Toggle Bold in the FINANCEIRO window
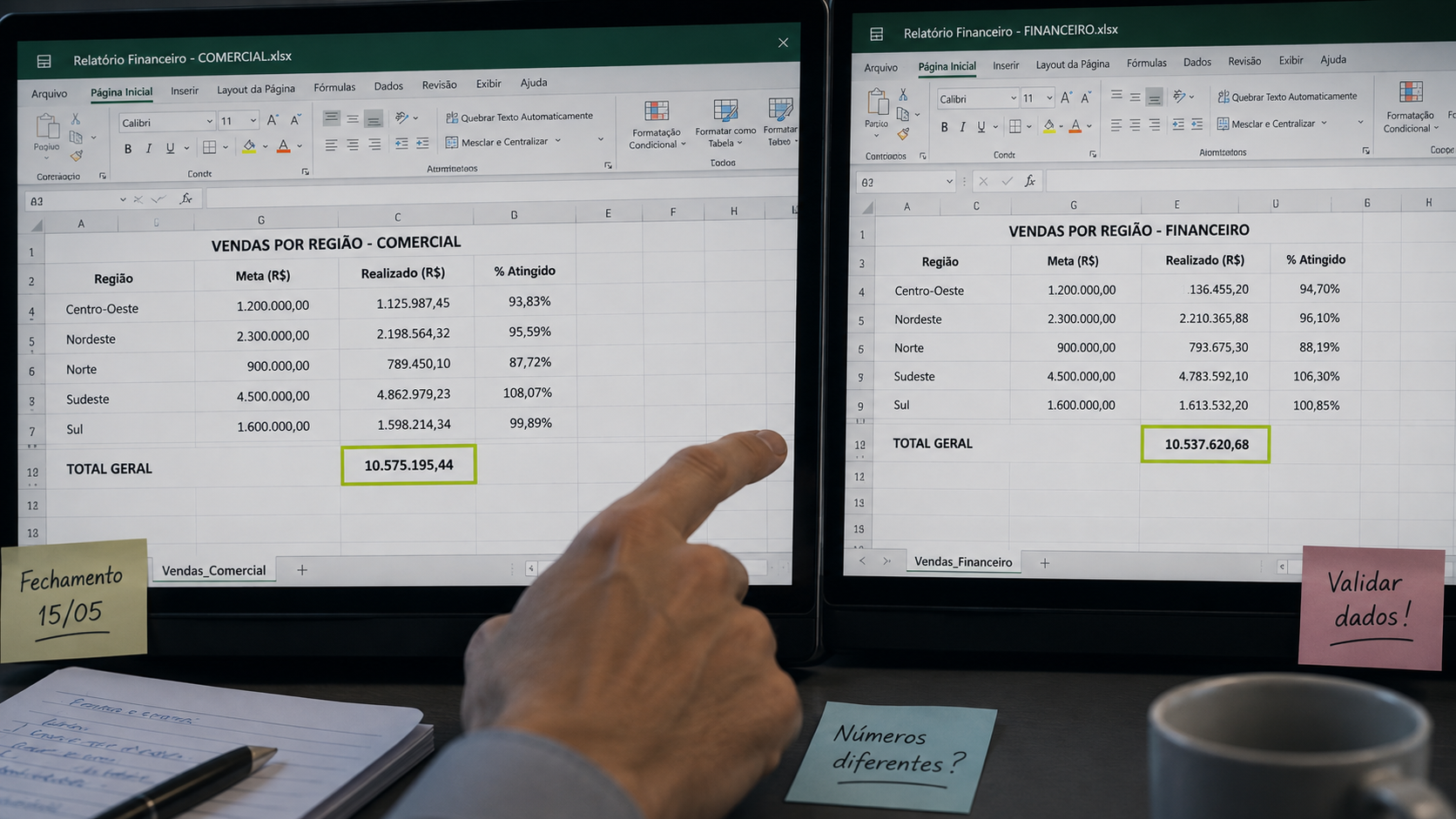The height and width of the screenshot is (819, 1456). (944, 127)
